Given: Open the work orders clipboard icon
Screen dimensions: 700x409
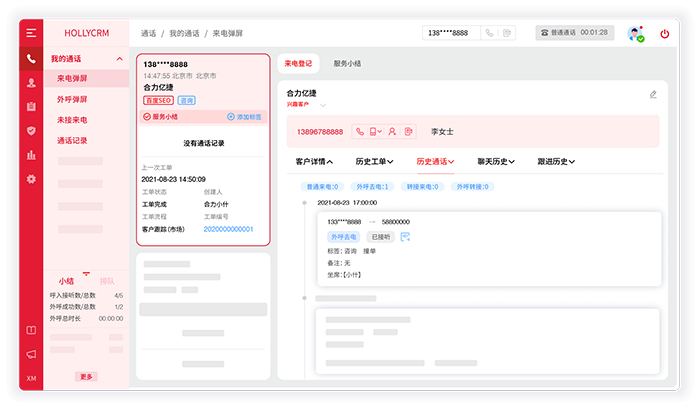Looking at the screenshot, I should [31, 106].
